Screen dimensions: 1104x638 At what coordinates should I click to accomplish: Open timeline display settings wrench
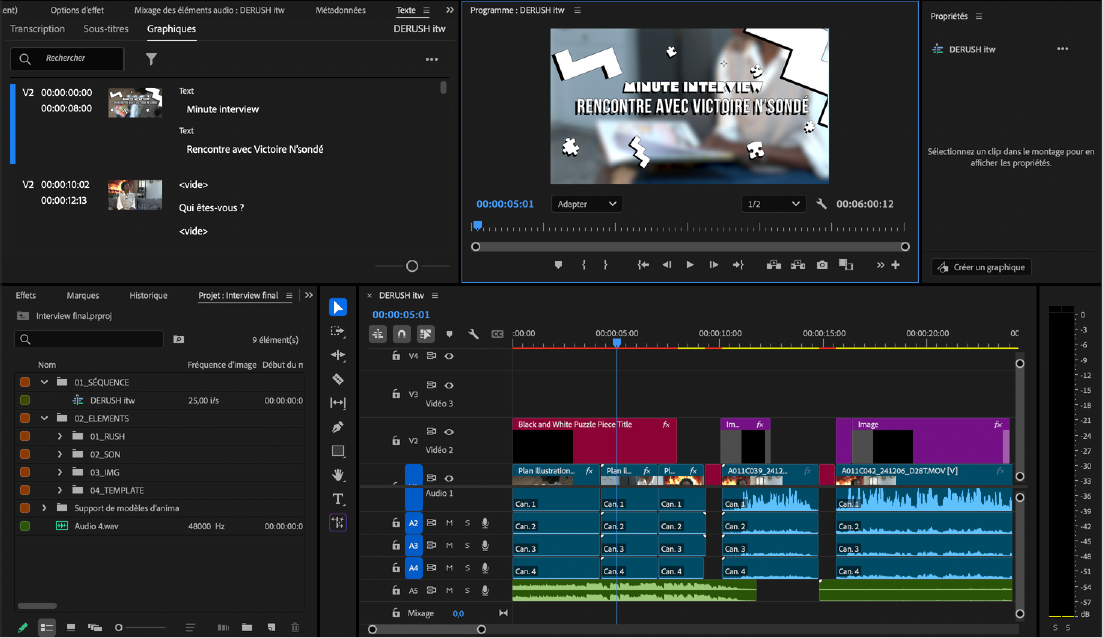pos(473,333)
